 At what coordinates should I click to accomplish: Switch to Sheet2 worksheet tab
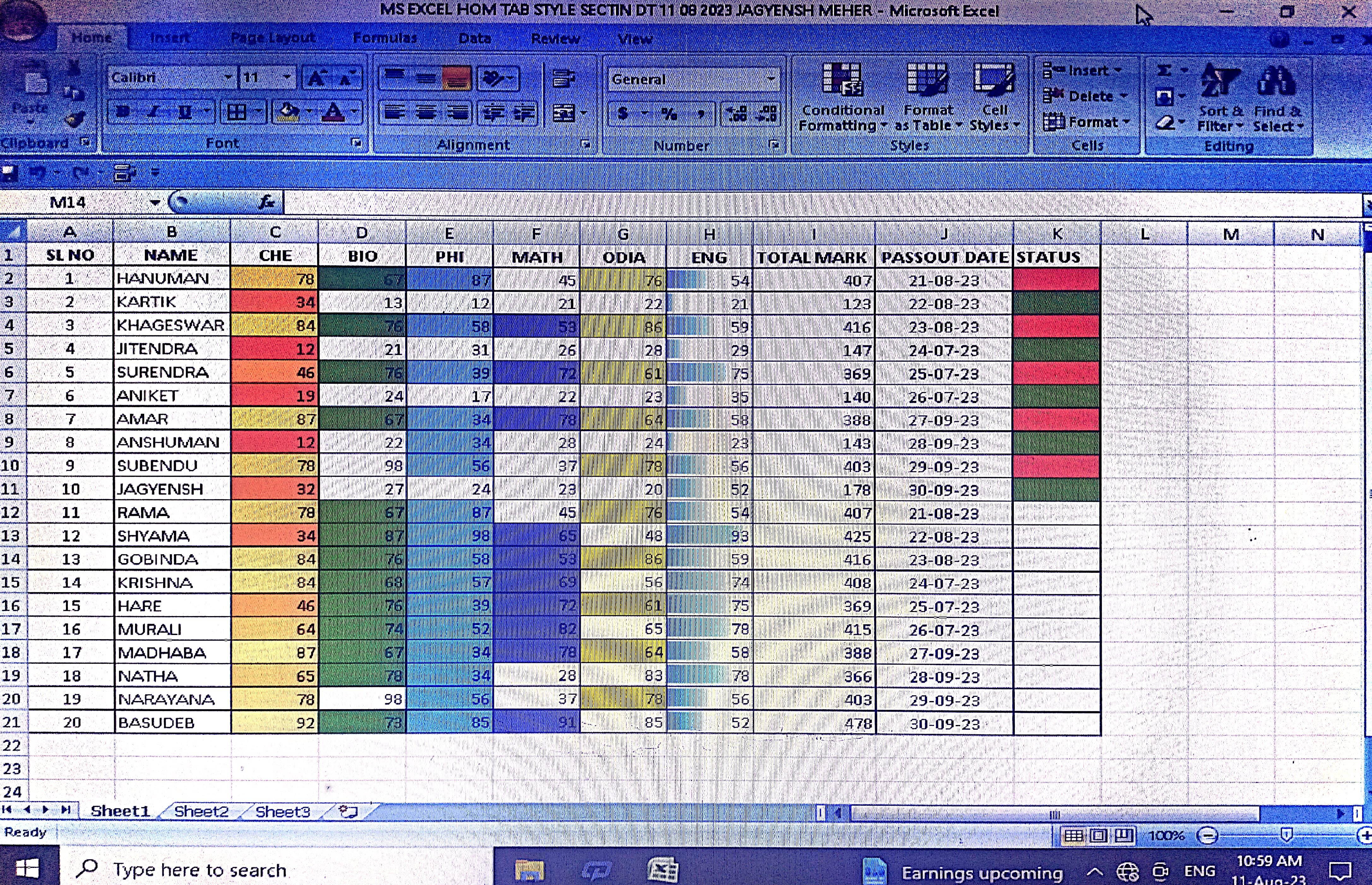click(201, 811)
